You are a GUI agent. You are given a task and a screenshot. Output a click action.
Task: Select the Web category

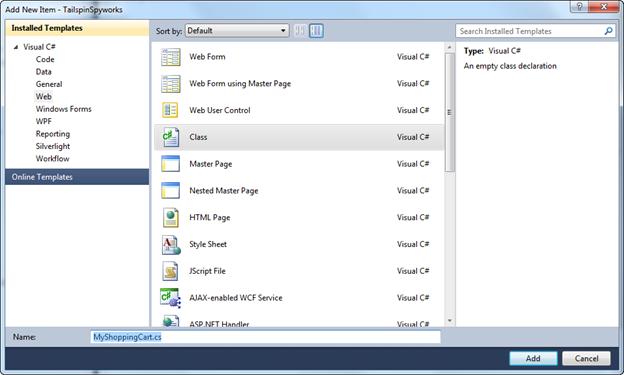43,96
